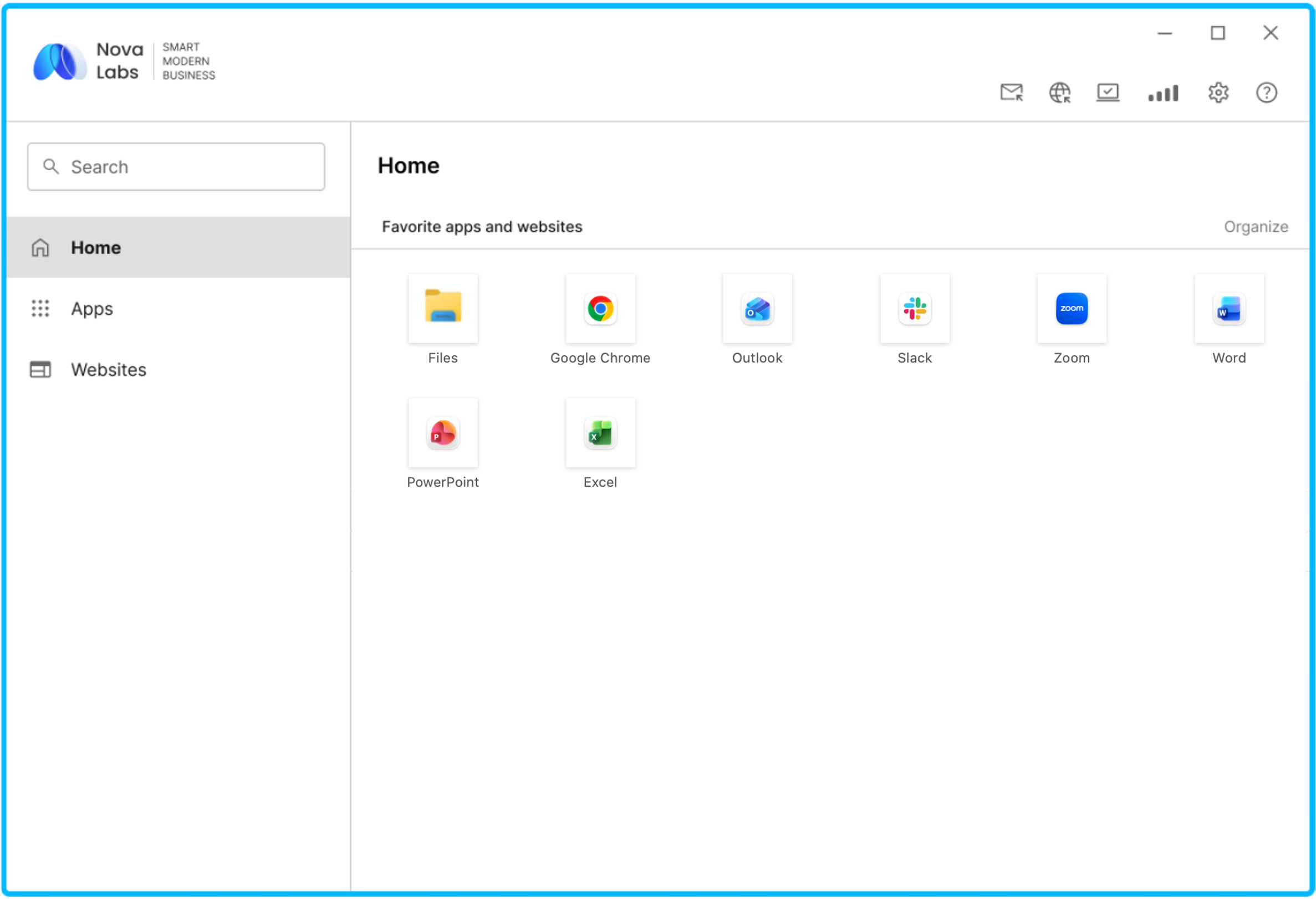The image size is (1316, 899).
Task: Close the Nova Labs window
Action: tap(1270, 33)
